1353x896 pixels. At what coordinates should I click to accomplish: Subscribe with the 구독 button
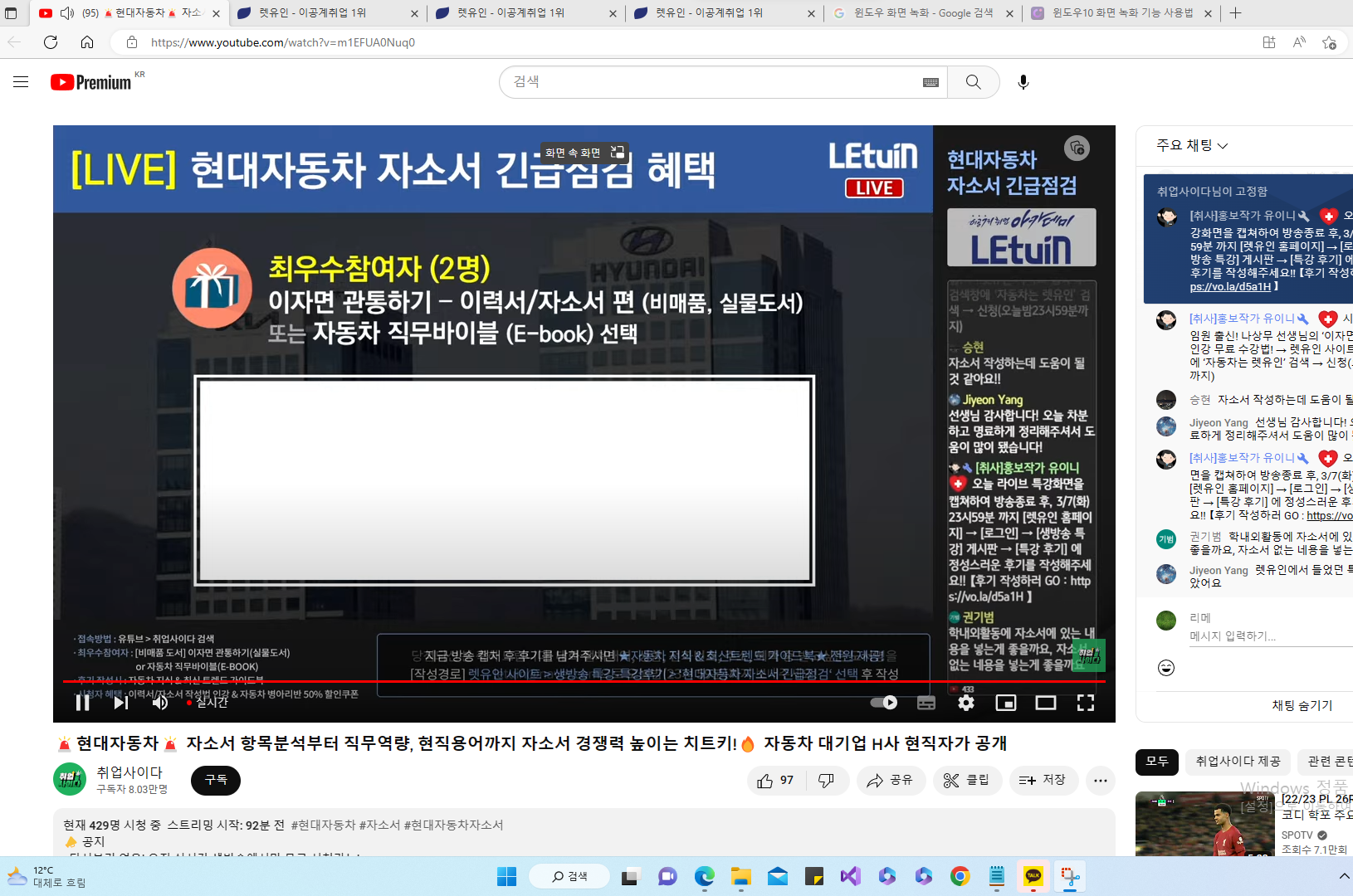tap(216, 780)
